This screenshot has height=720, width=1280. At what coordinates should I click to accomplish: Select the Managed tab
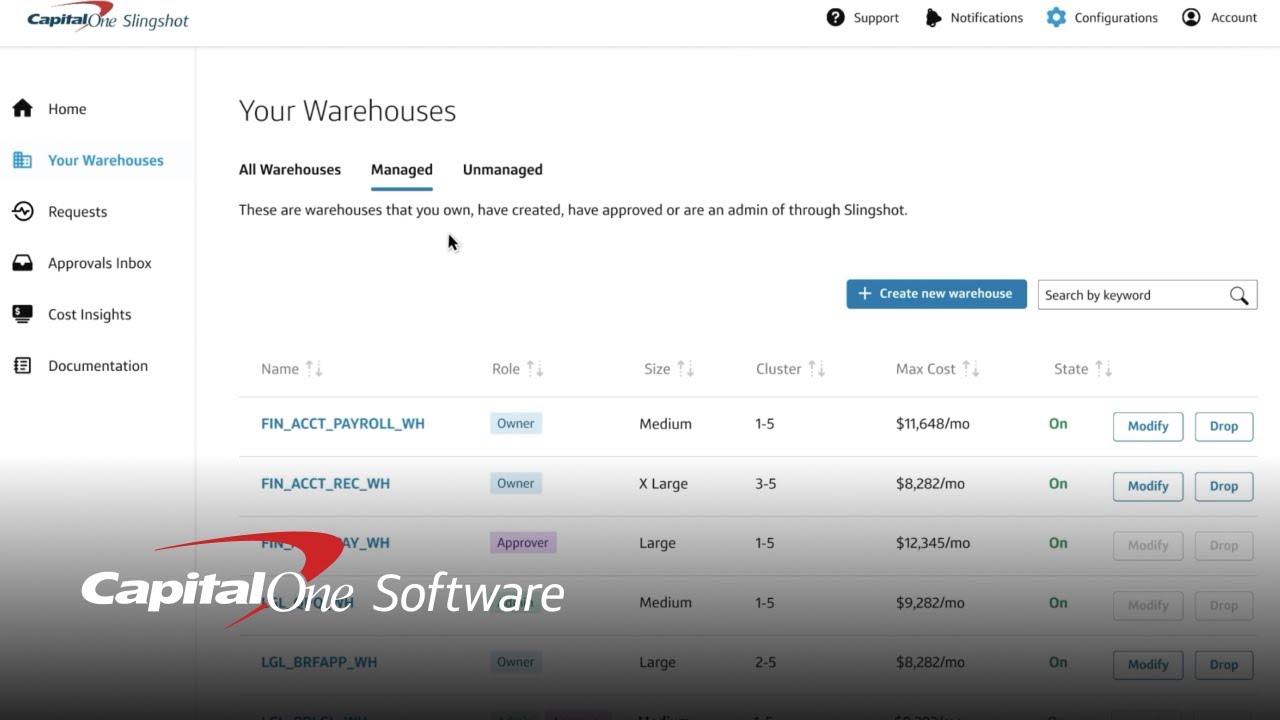[402, 170]
